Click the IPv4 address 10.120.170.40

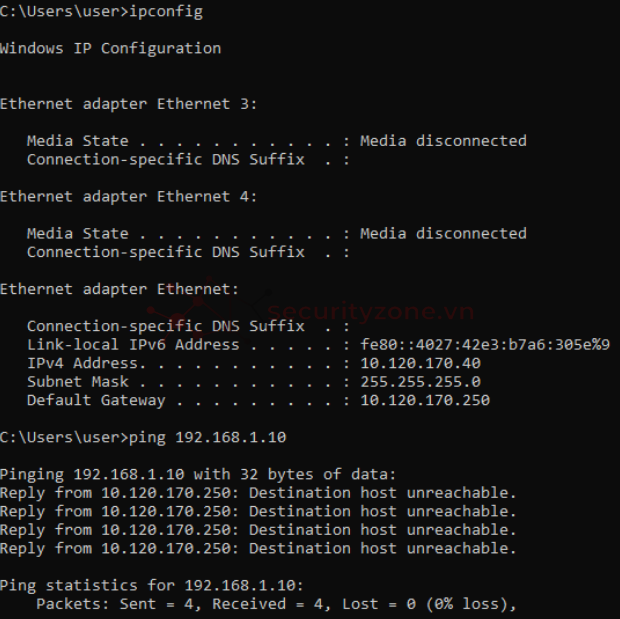(x=420, y=363)
